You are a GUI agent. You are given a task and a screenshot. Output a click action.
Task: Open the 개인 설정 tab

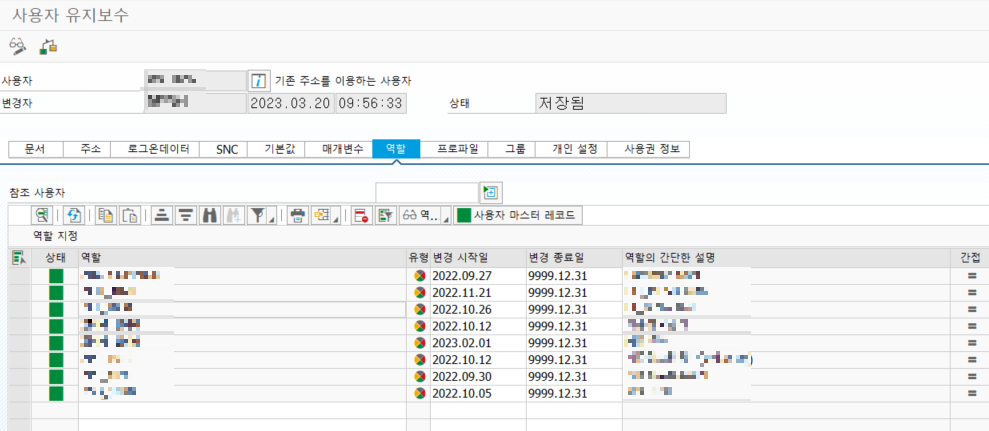tap(571, 150)
